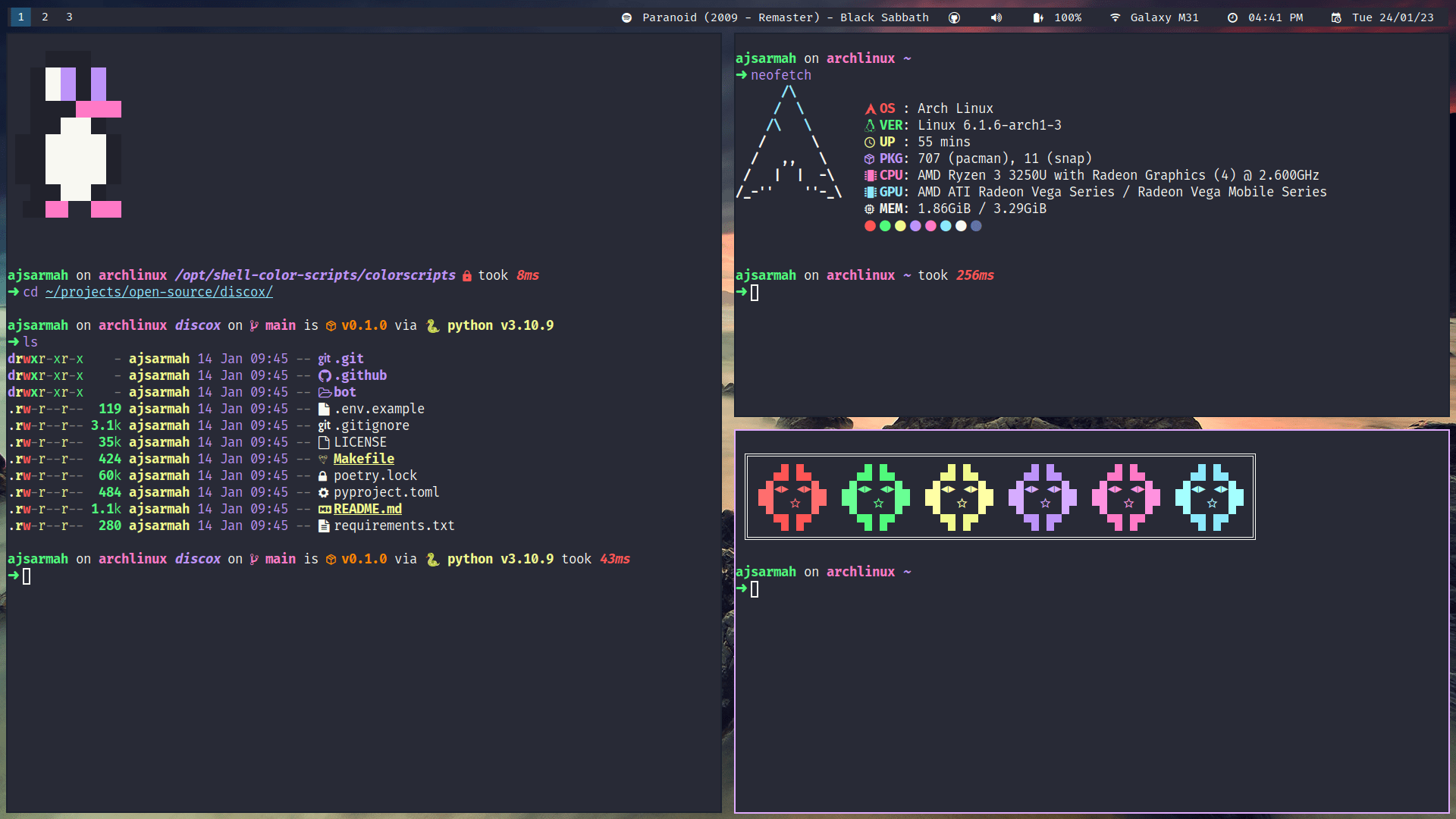
Task: Mute audio via the speaker icon
Action: pyautogui.click(x=996, y=17)
